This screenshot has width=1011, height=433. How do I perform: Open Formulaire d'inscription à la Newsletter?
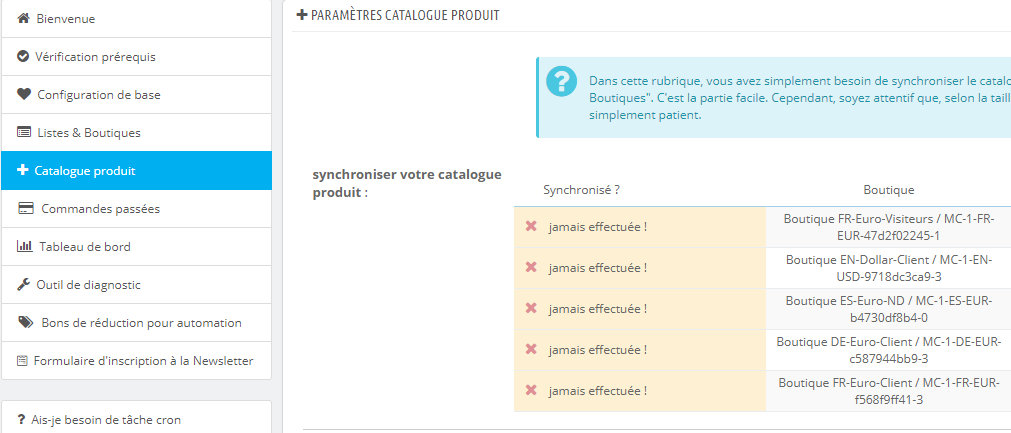(x=137, y=361)
